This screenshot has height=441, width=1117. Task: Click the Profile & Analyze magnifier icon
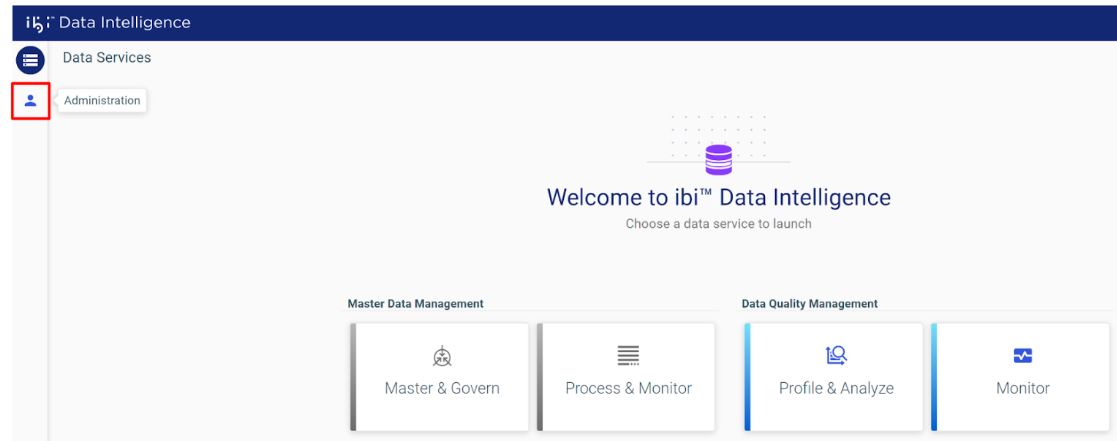pos(836,355)
